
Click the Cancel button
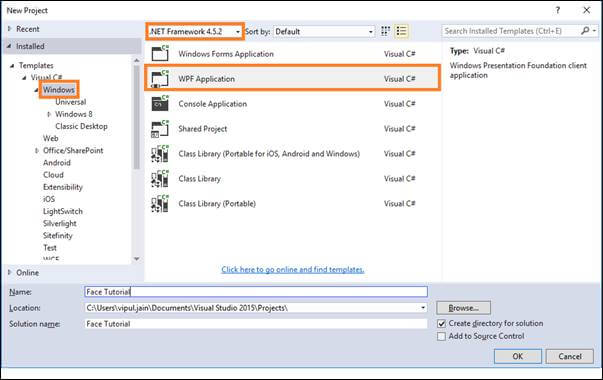(570, 356)
